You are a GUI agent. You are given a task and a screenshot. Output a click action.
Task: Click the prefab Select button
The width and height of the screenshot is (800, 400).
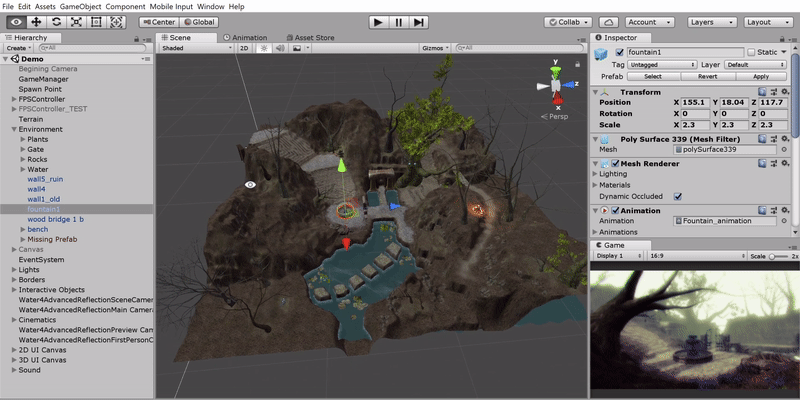pyautogui.click(x=653, y=77)
